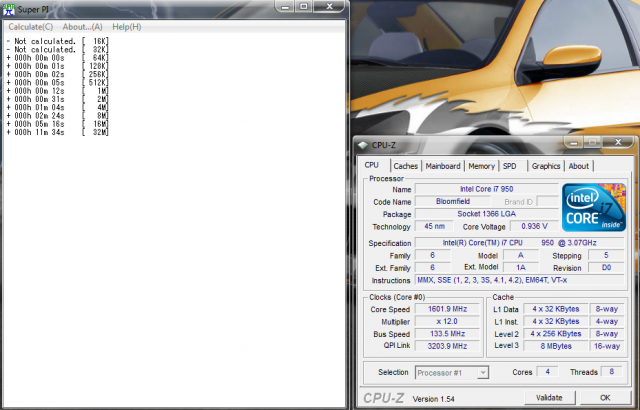Click the Cores value '4'
Image resolution: width=640 pixels, height=410 pixels.
tap(547, 372)
